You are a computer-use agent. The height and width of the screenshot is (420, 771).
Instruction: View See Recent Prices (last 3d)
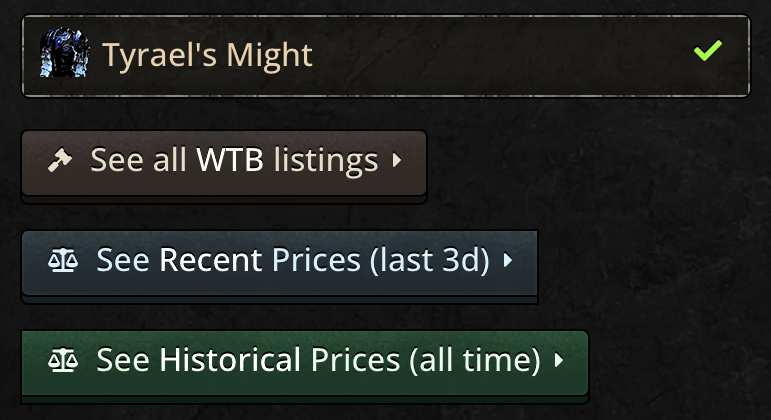pos(279,262)
